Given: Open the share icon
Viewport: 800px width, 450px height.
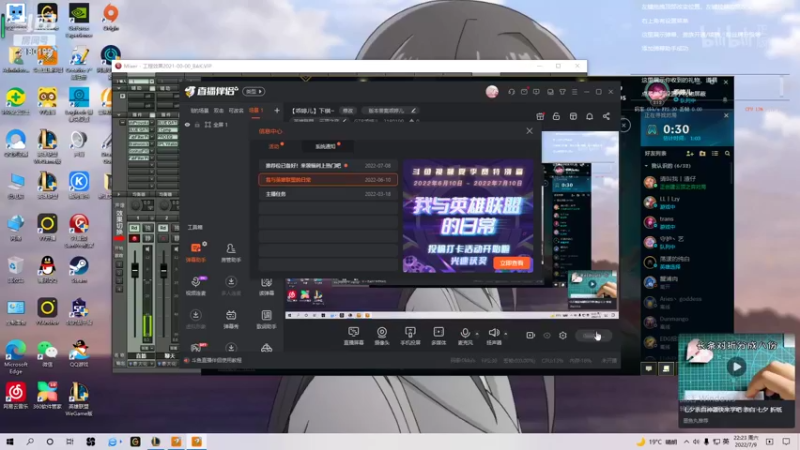Looking at the screenshot, I should coord(606,116).
